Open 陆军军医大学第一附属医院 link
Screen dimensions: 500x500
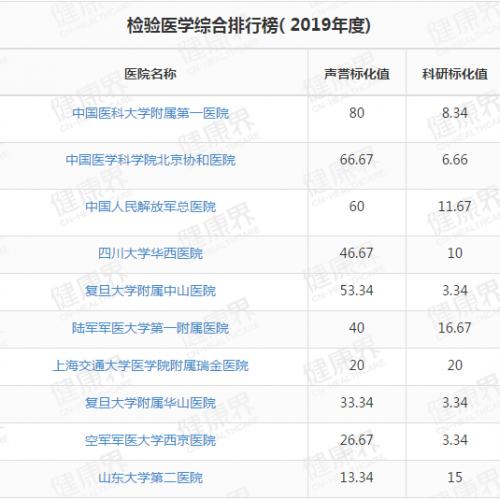tap(151, 328)
